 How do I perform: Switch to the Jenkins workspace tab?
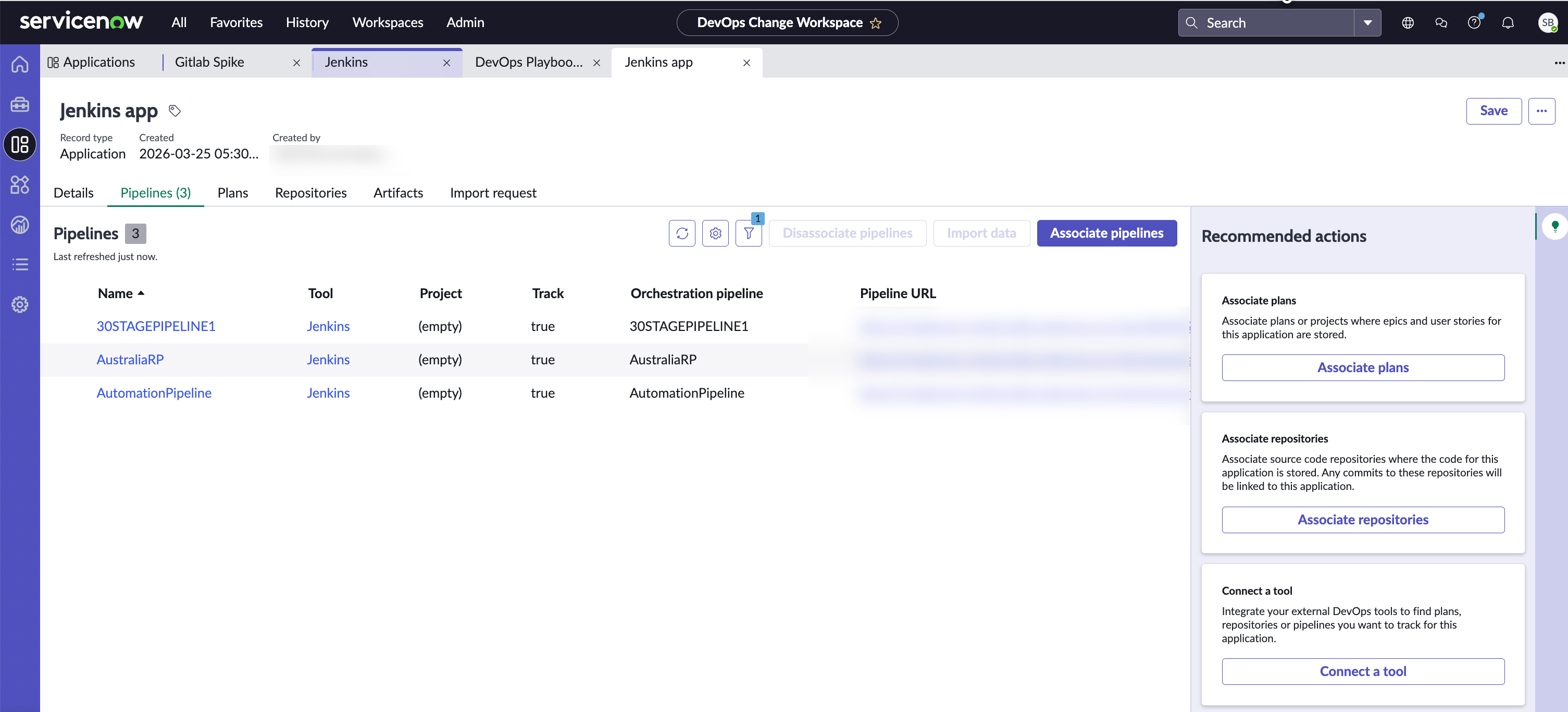(x=346, y=63)
